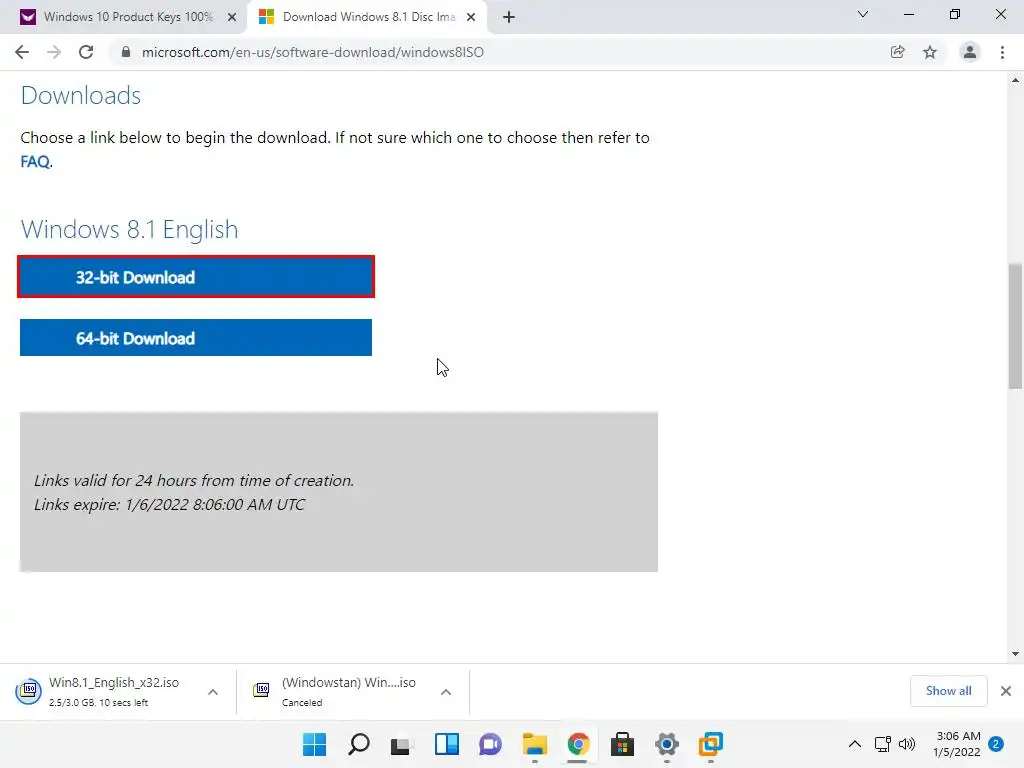Close the Windows 10 Product Keys tab

(x=232, y=17)
